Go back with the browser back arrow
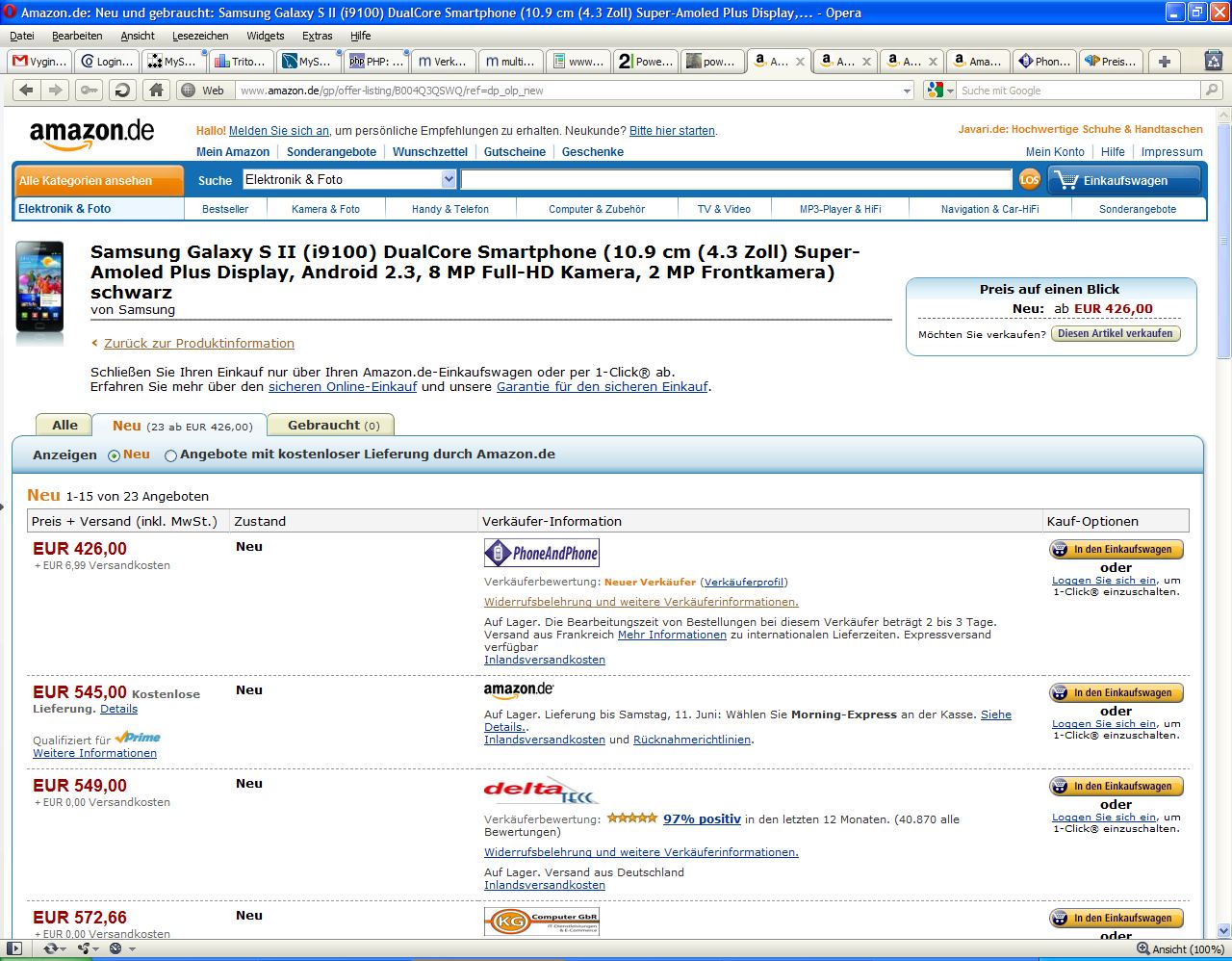The width and height of the screenshot is (1232, 961). [x=26, y=90]
